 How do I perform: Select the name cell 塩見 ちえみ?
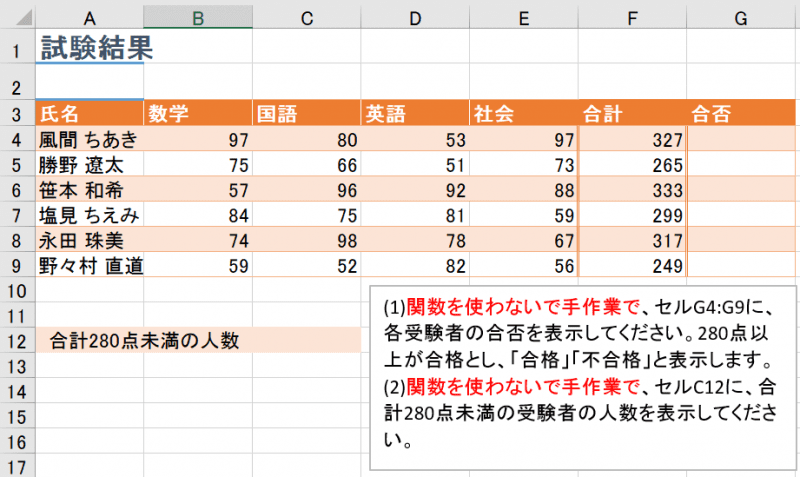click(x=90, y=214)
